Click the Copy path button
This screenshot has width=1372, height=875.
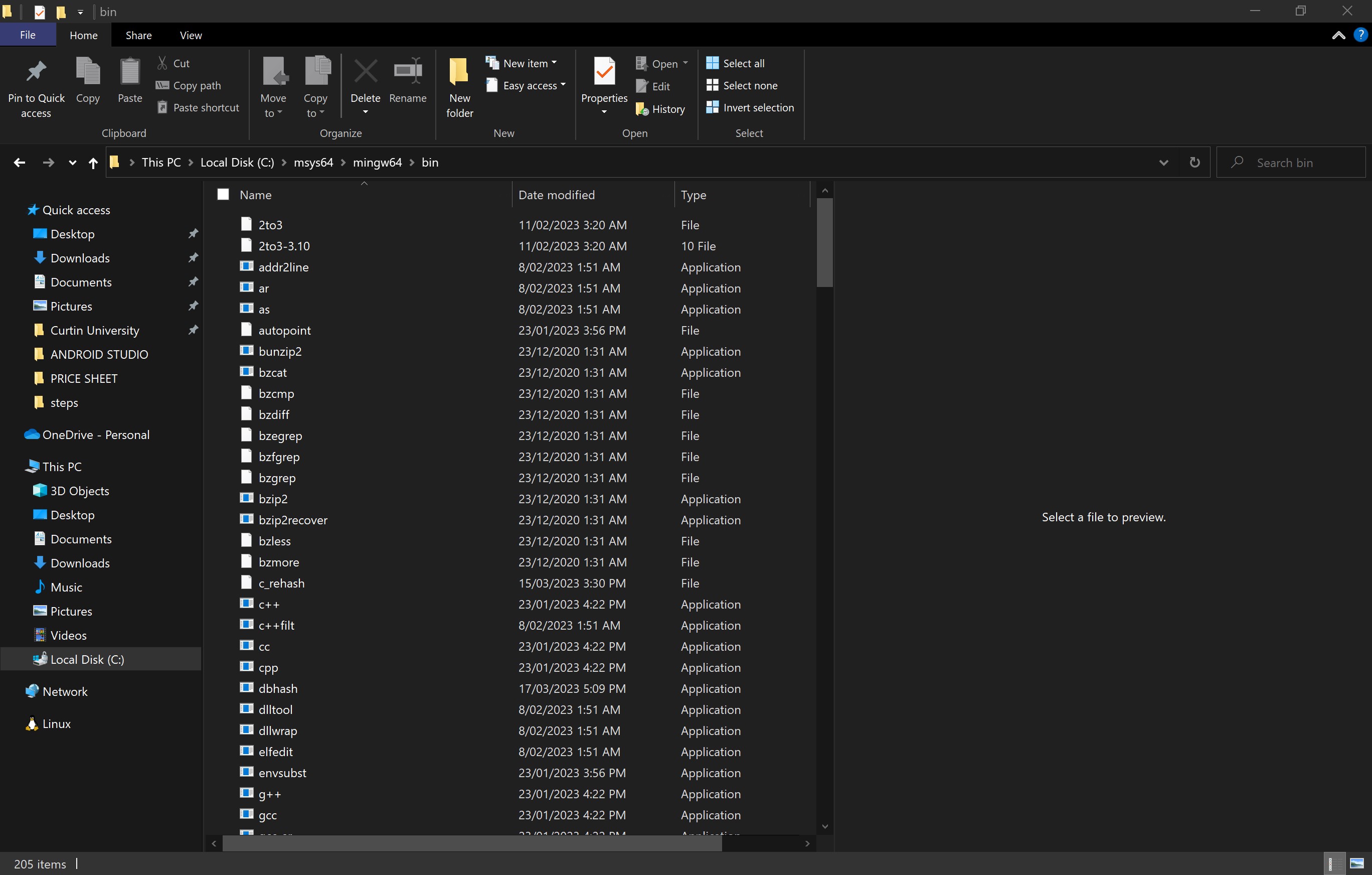click(189, 85)
